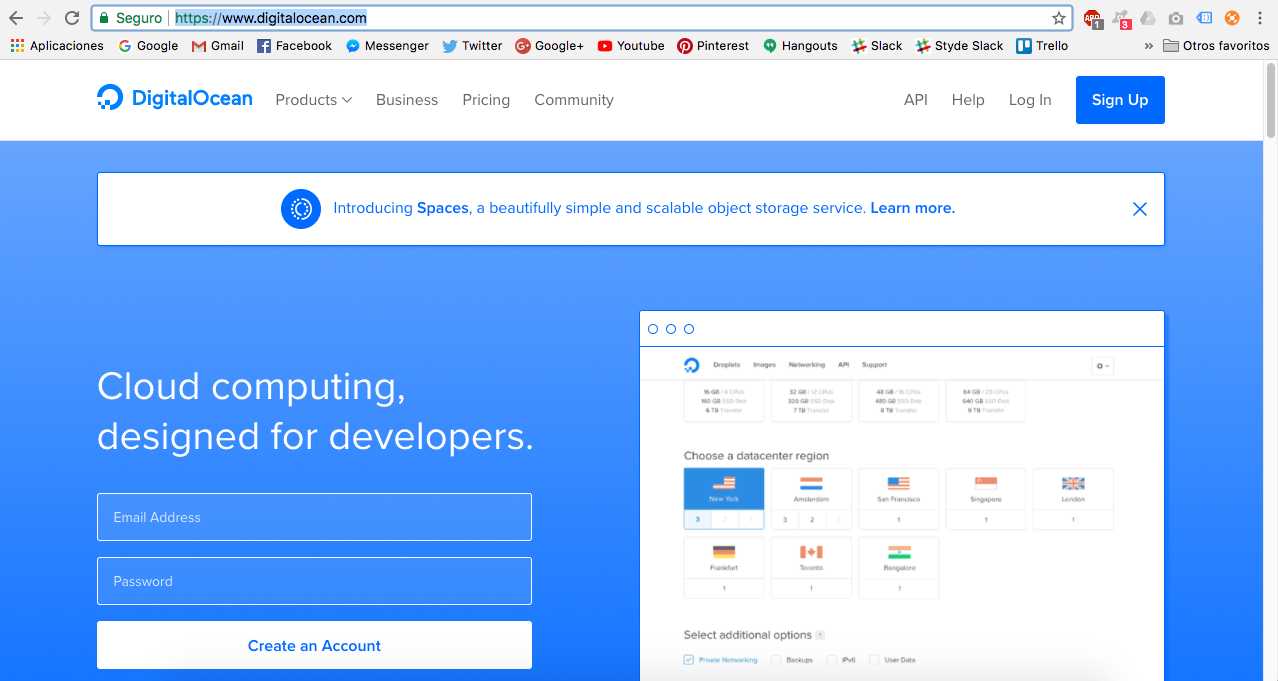Open the Twitter bookmark
This screenshot has width=1278, height=681.
tap(472, 46)
